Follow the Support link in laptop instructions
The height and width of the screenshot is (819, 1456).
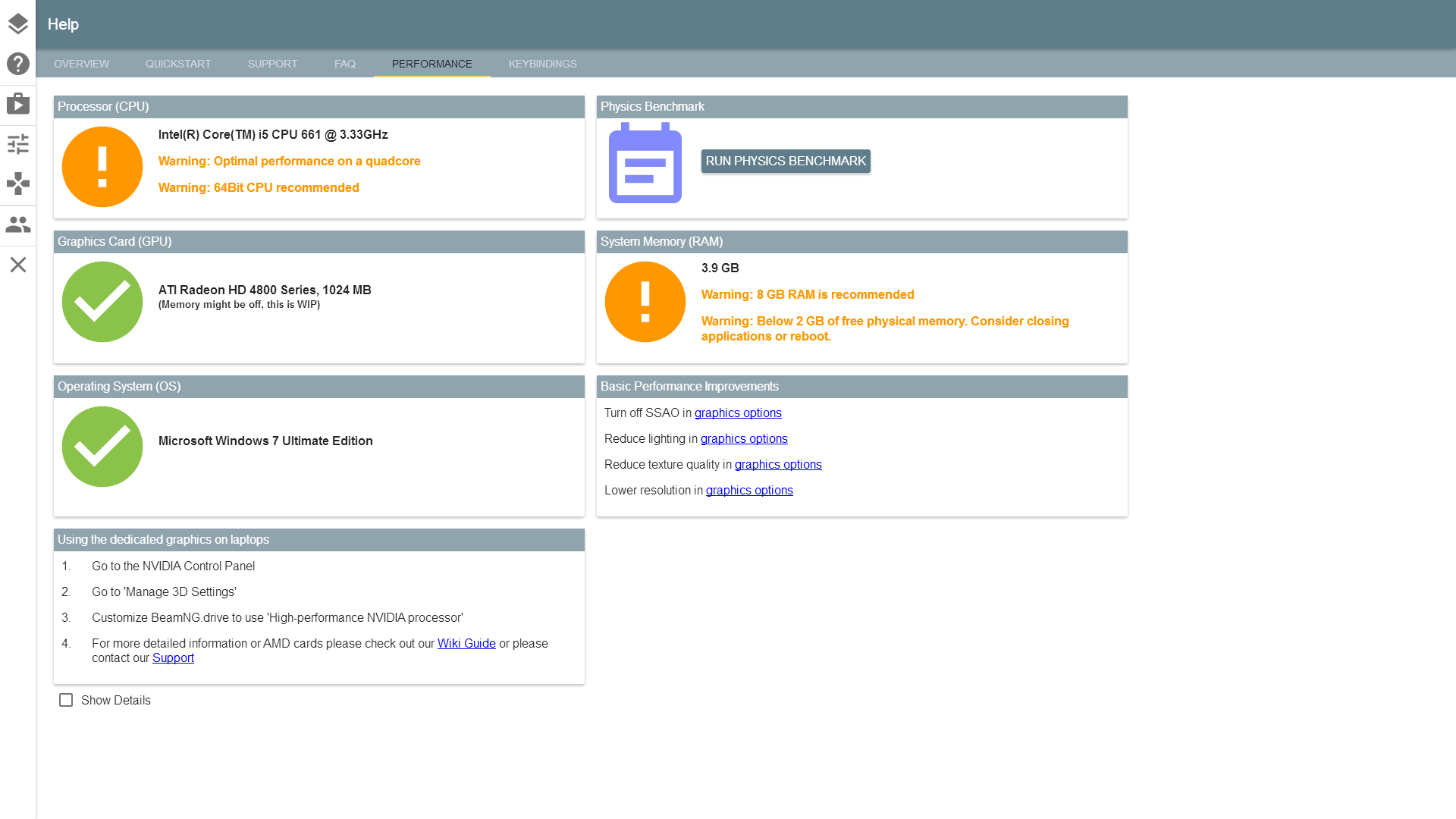coord(173,657)
